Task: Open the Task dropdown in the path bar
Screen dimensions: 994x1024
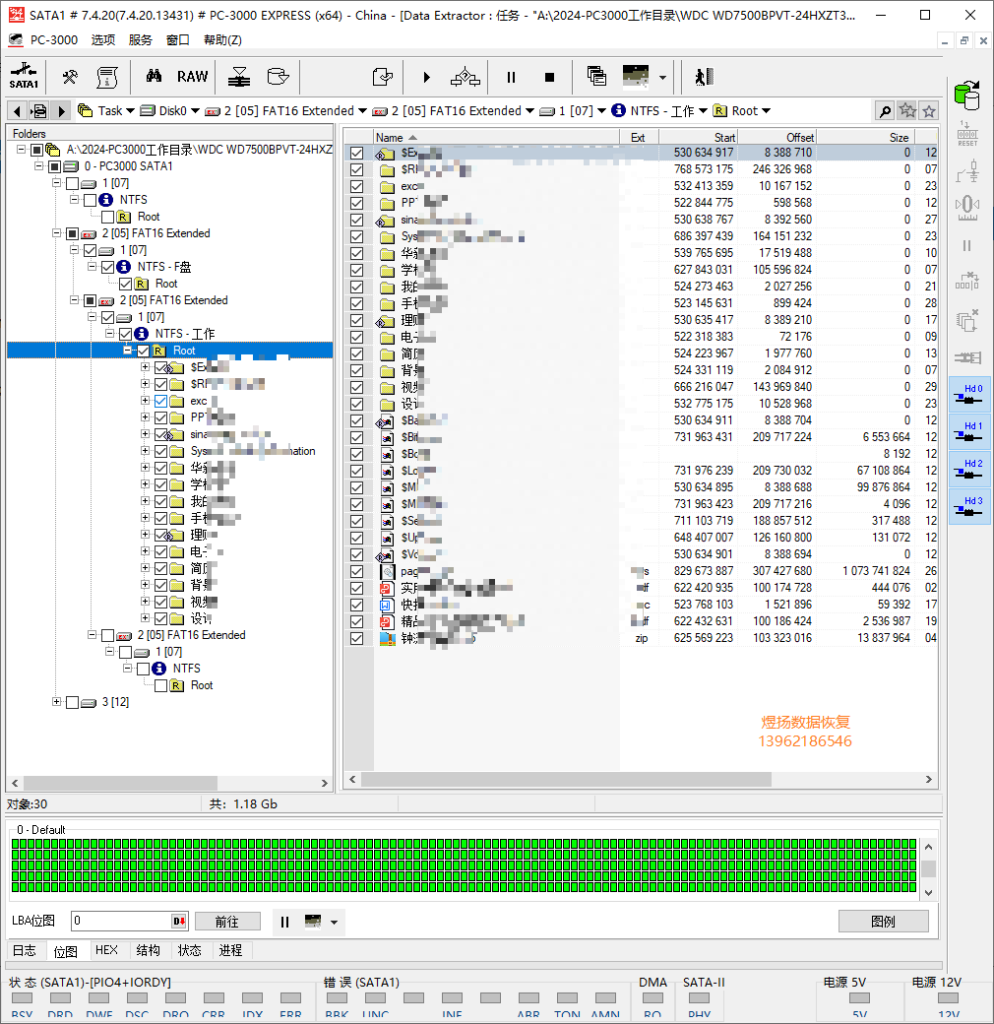Action: tap(130, 111)
